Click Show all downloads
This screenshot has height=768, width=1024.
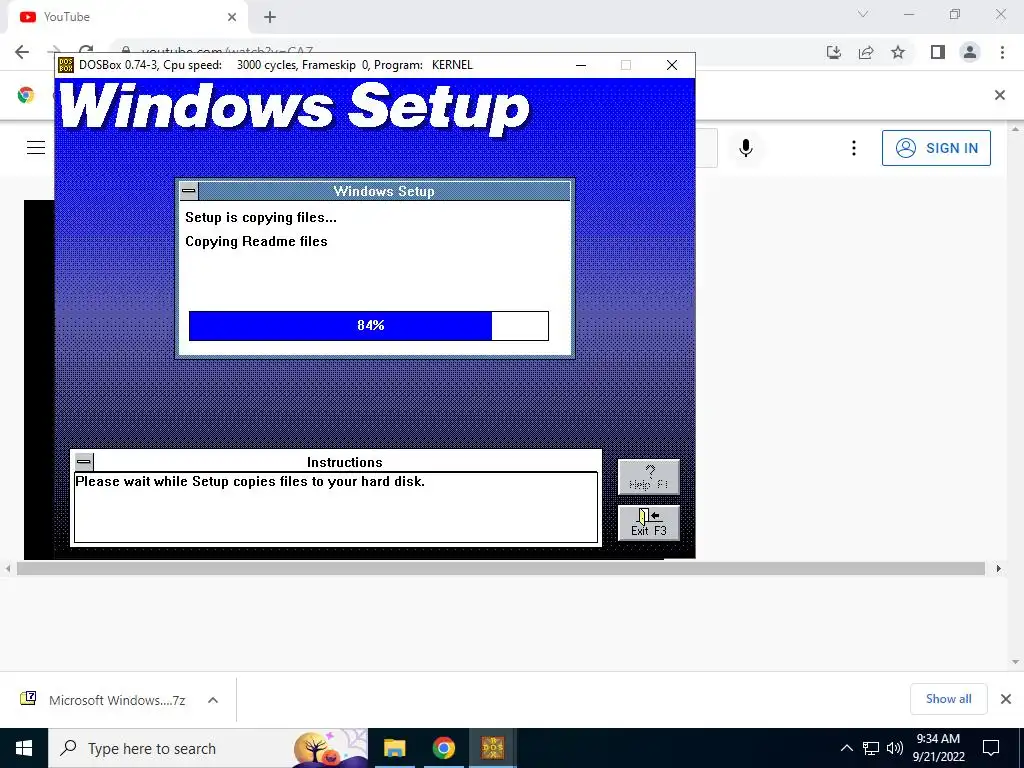(948, 699)
